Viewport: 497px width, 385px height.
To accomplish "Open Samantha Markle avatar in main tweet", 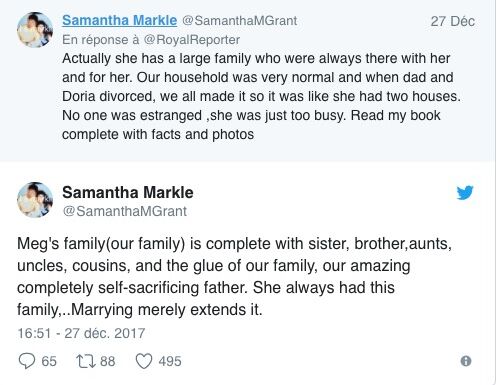I will point(35,200).
